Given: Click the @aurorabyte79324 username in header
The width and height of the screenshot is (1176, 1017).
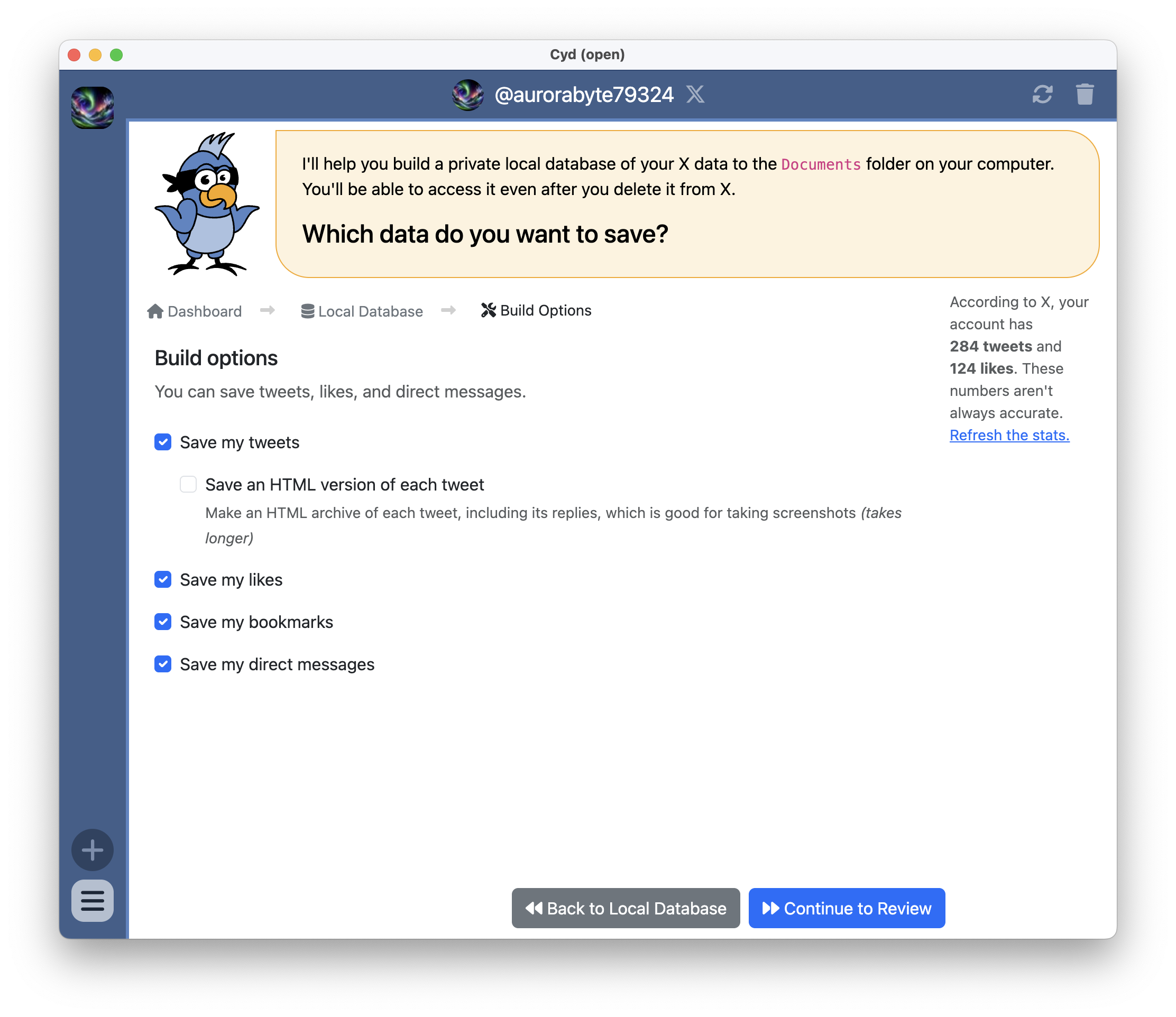Looking at the screenshot, I should click(584, 95).
